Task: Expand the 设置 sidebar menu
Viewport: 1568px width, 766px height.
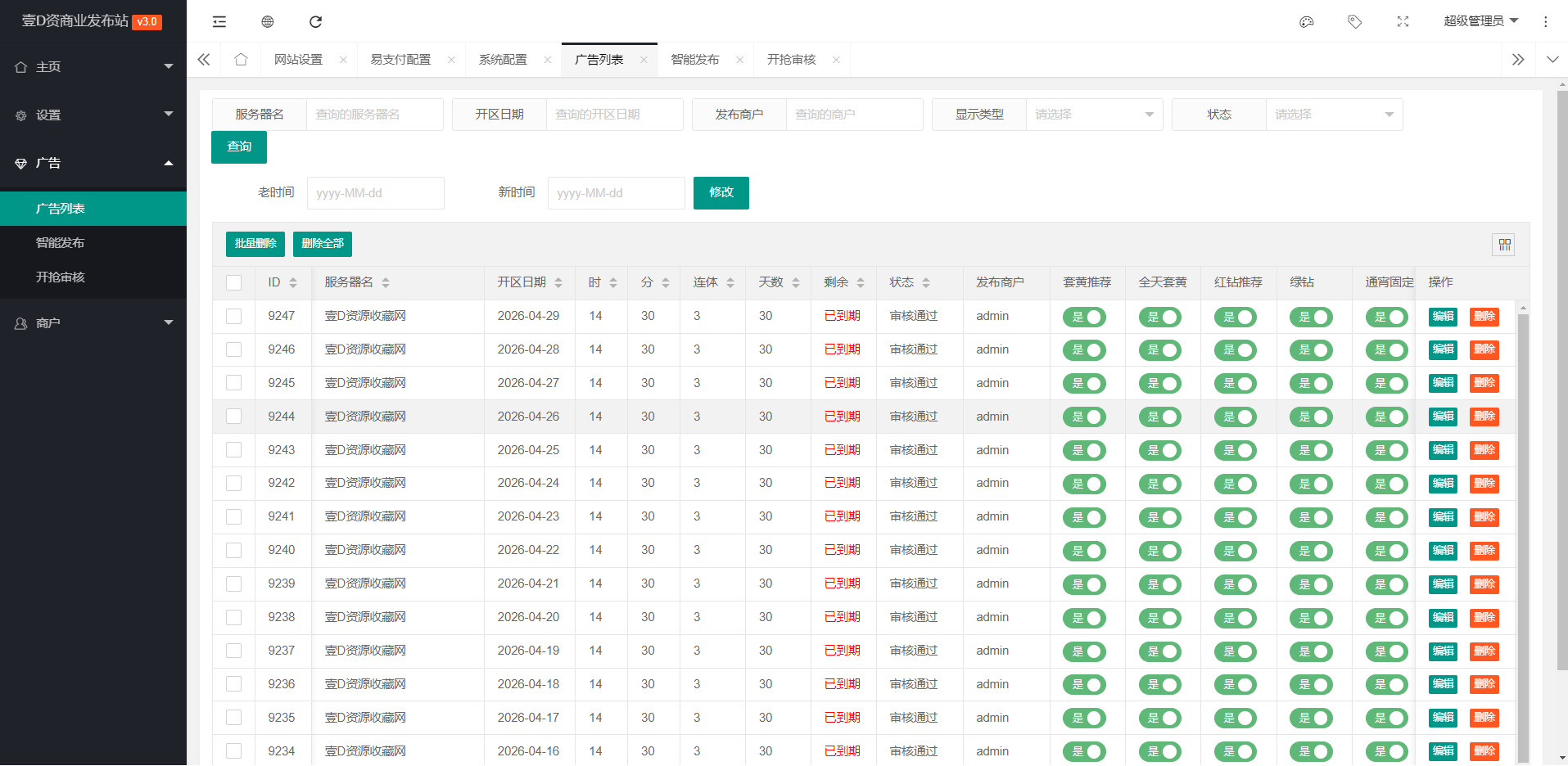Action: point(93,115)
